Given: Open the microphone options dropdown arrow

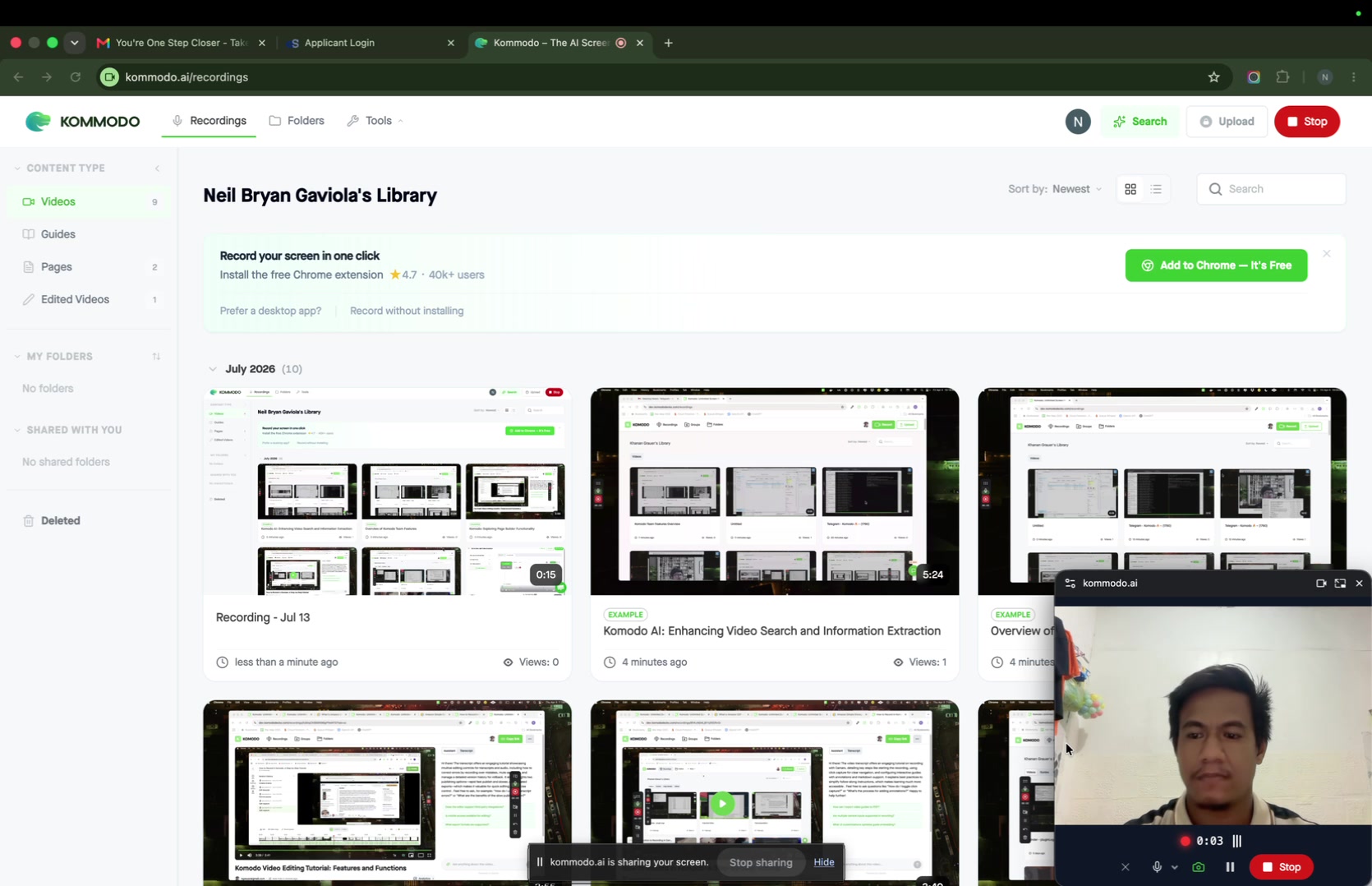Looking at the screenshot, I should click(x=1175, y=867).
